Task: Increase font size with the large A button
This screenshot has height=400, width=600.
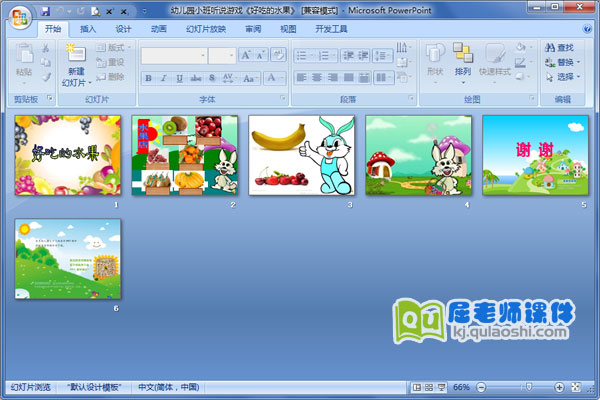Action: pyautogui.click(x=245, y=56)
